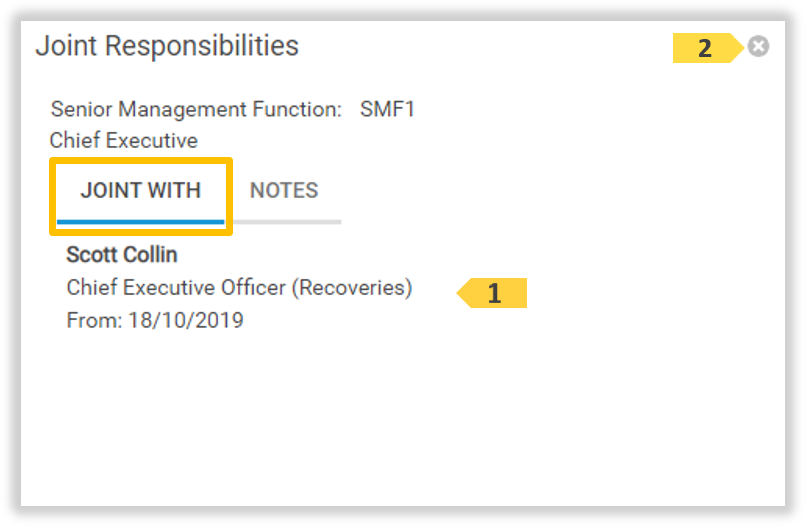806x527 pixels.
Task: Switch to the NOTES tab
Action: 284,190
